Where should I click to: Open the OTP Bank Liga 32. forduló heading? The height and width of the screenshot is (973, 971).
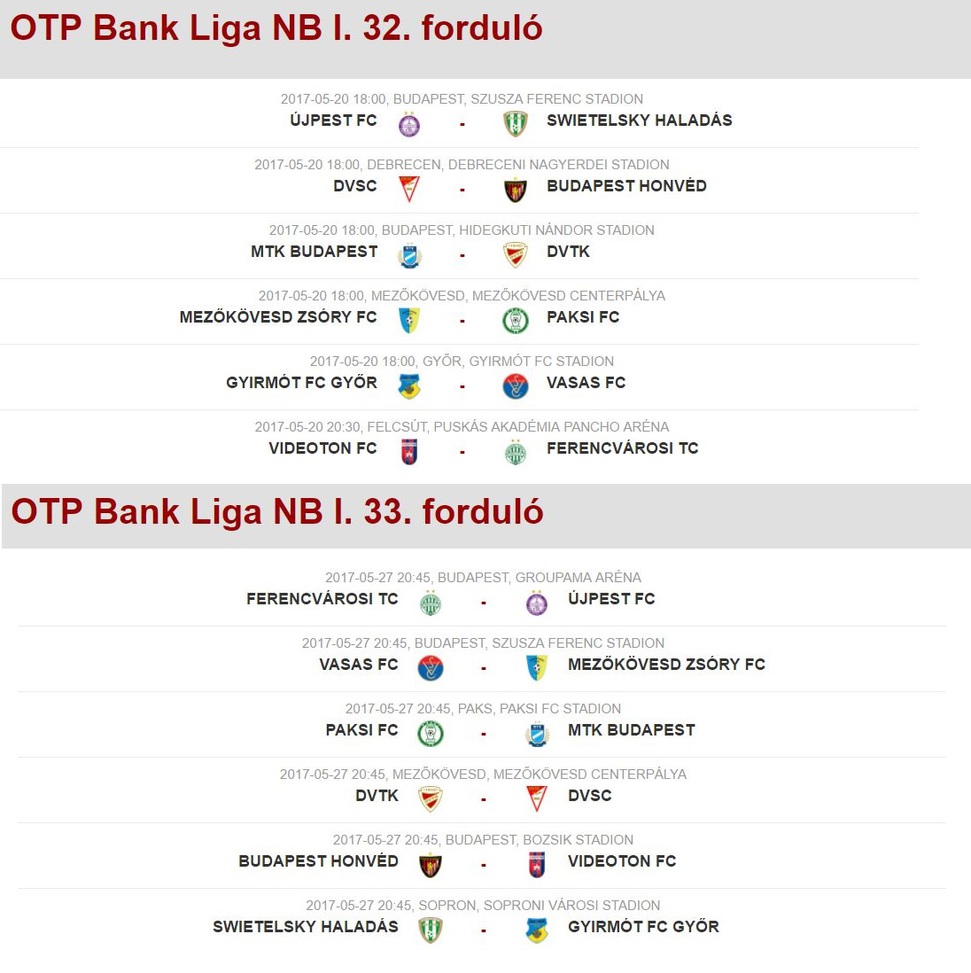[x=277, y=28]
